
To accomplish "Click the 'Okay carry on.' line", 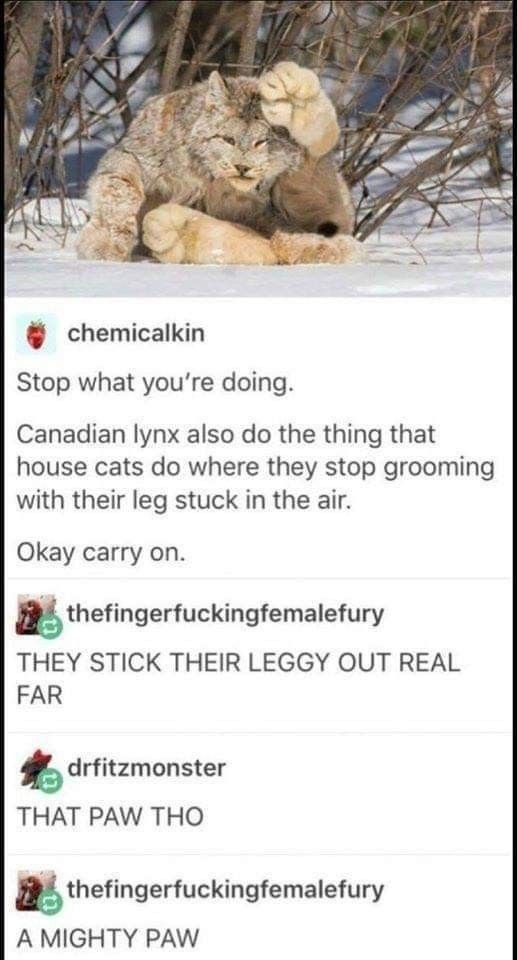I will [x=100, y=552].
